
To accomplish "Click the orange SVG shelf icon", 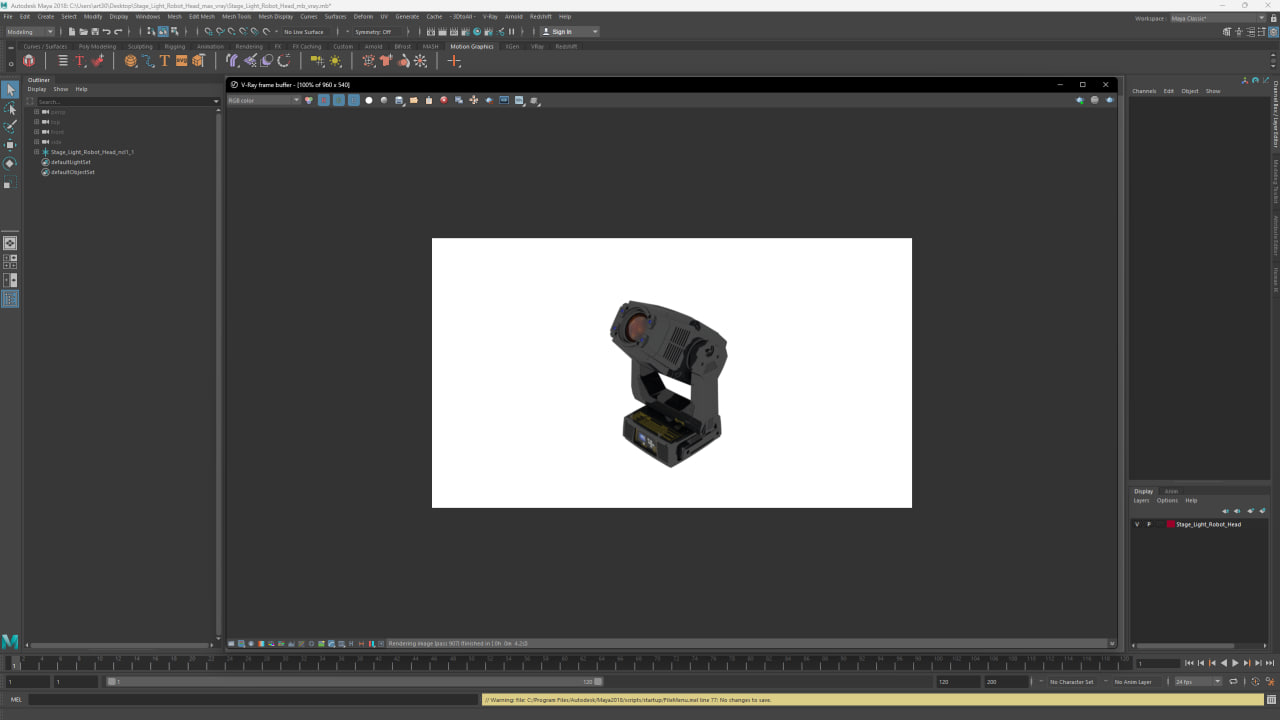I will 181,61.
